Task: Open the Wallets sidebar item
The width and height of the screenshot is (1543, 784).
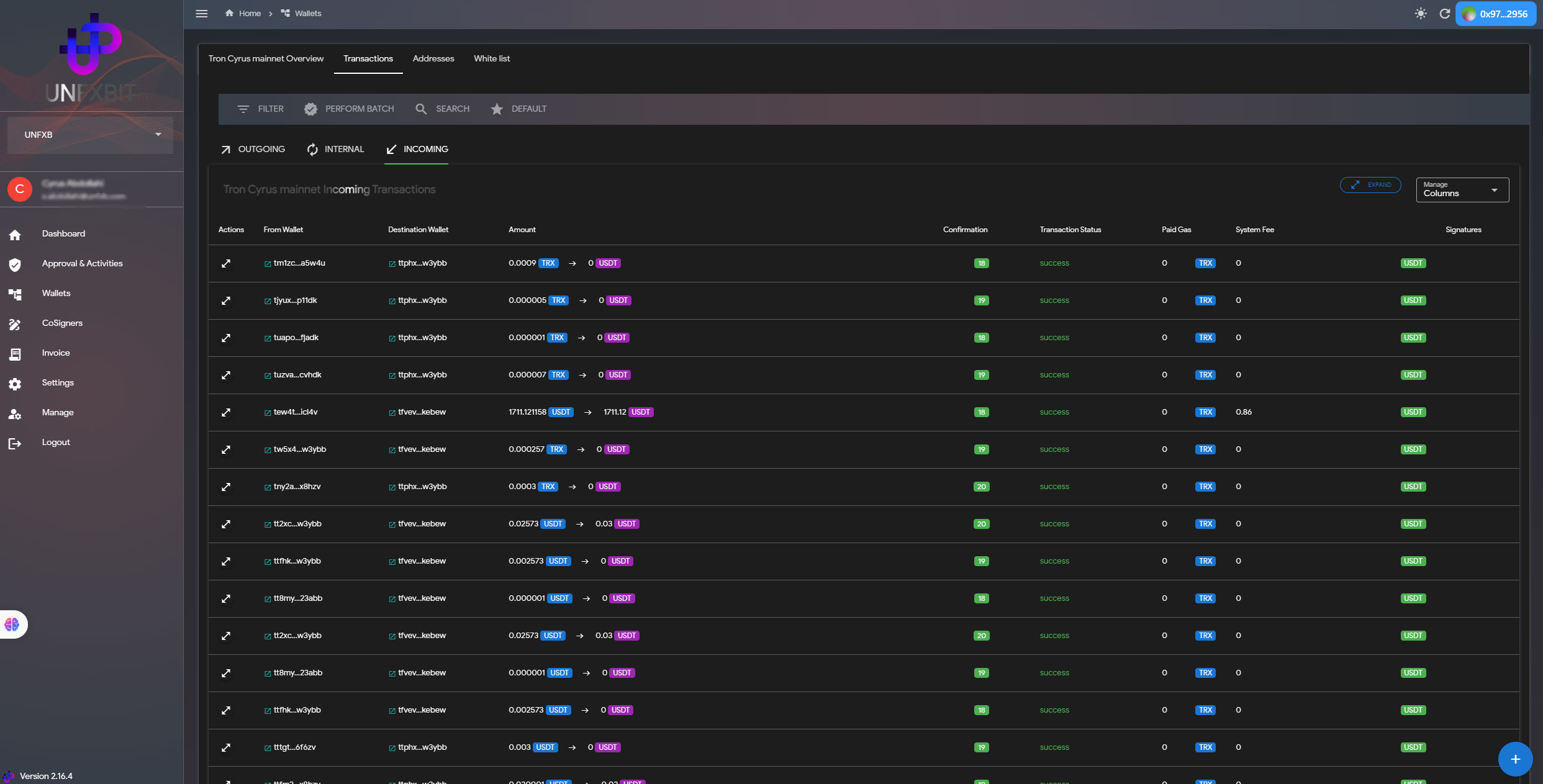Action: (56, 293)
